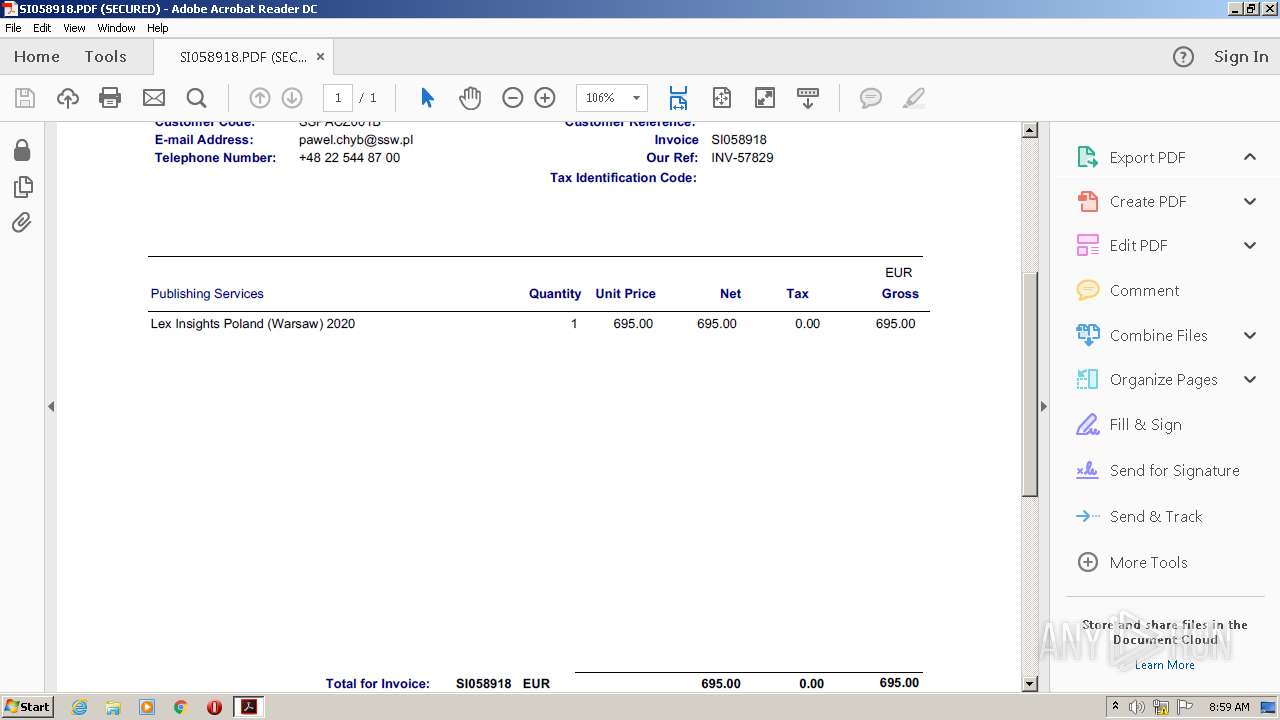Zoom out with the minus button

(x=512, y=98)
